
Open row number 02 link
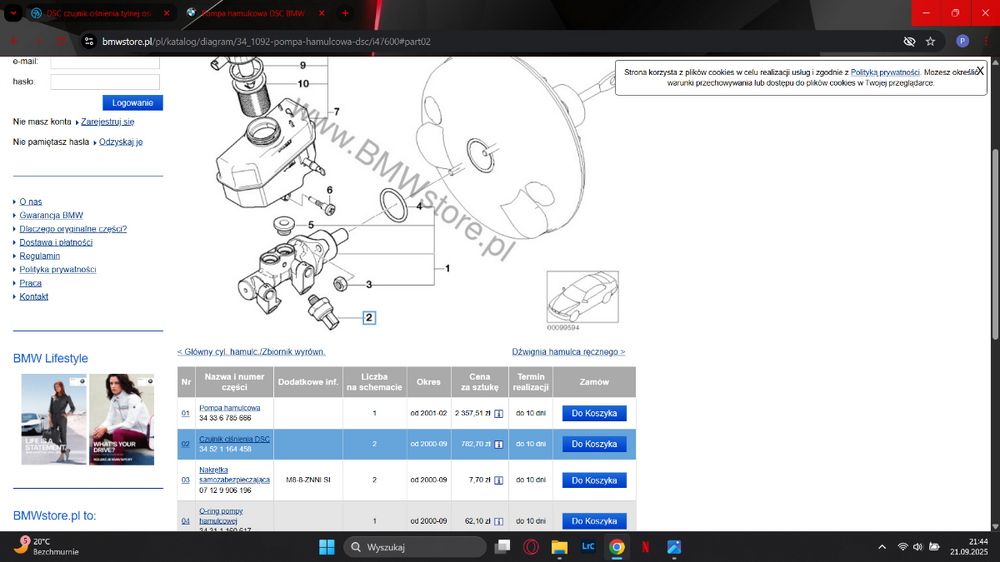coord(186,444)
